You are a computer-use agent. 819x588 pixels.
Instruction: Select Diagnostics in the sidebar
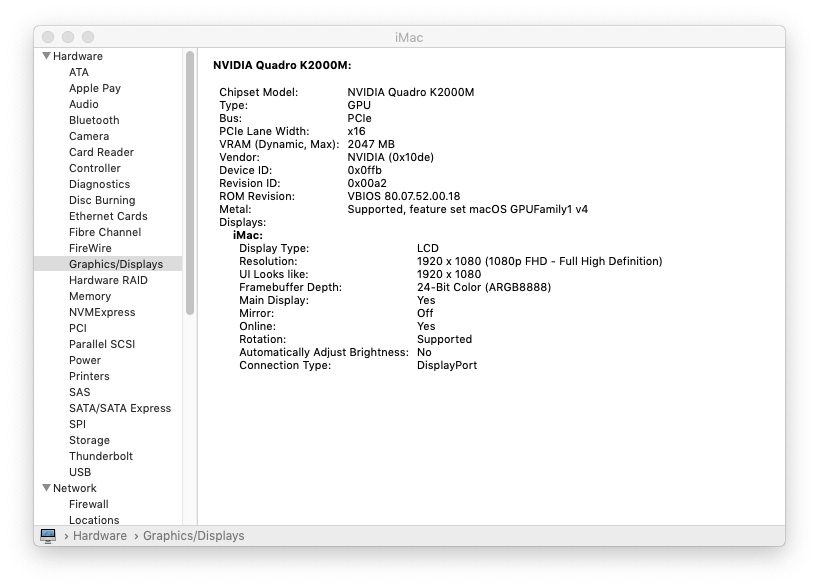[x=99, y=184]
